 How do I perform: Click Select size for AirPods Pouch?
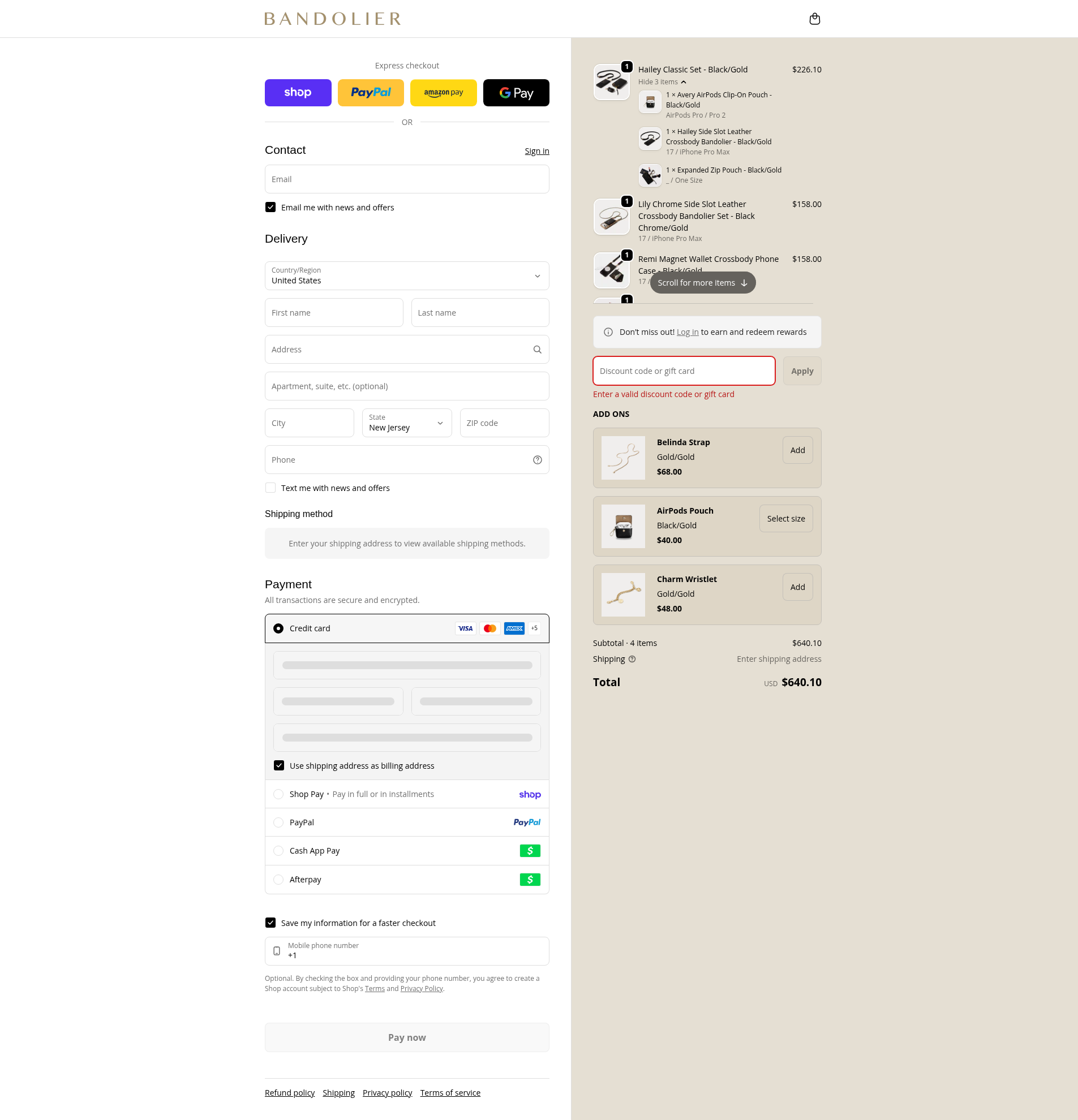click(785, 519)
